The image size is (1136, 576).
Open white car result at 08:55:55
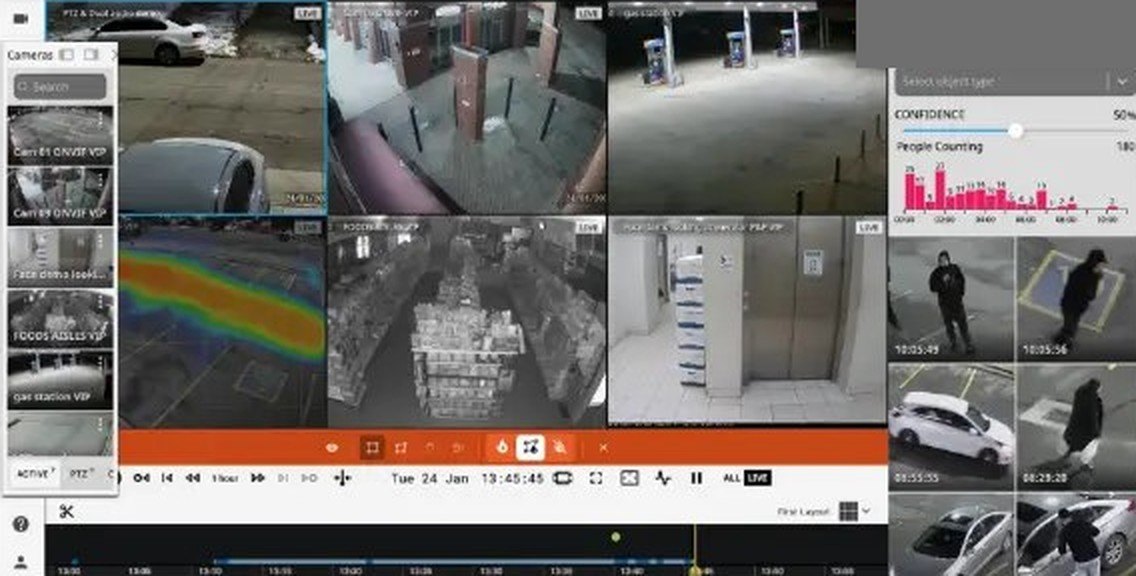point(951,427)
